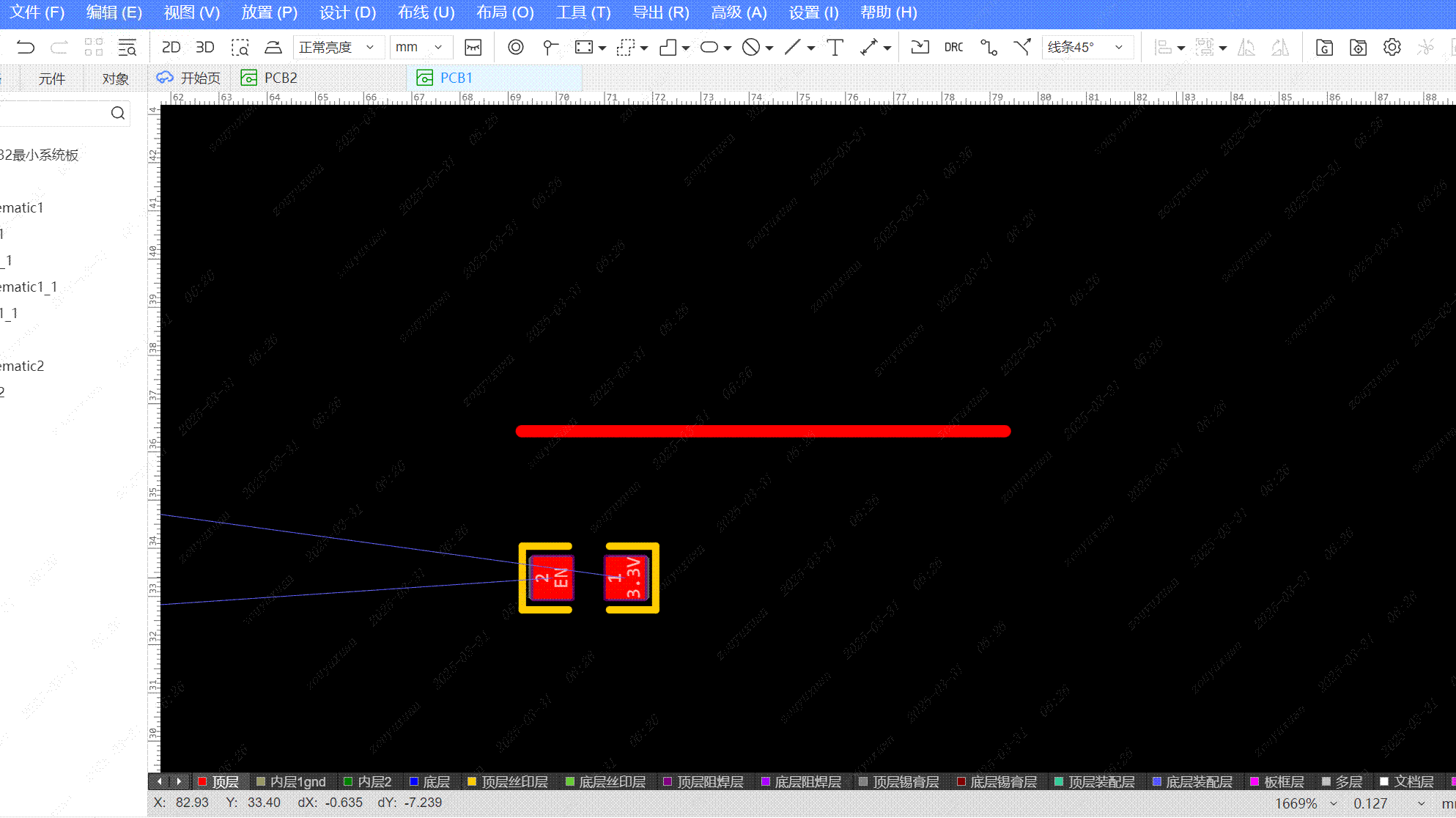
Task: Switch to 底层 bottom layer
Action: pyautogui.click(x=436, y=782)
